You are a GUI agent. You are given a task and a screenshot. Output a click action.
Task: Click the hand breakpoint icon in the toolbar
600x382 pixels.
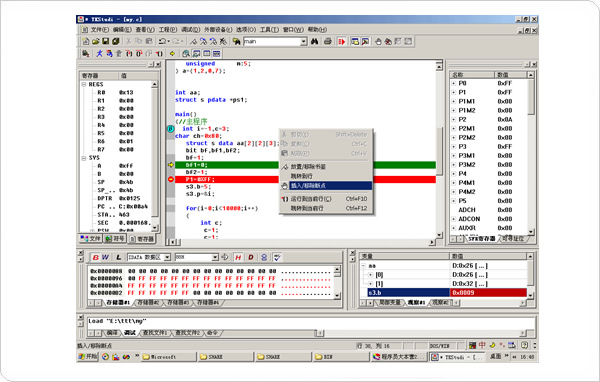378,41
